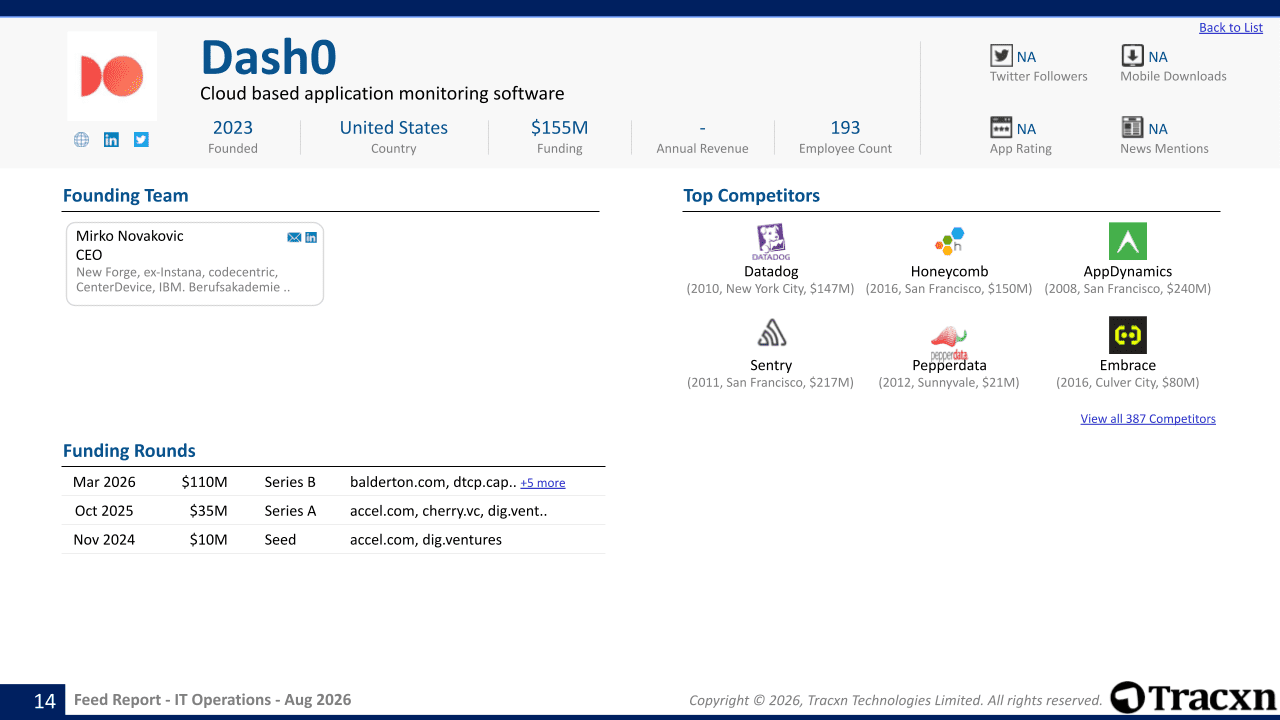Image resolution: width=1280 pixels, height=720 pixels.
Task: Click the Embrace details (2016, Culver City, $80M)
Action: [x=1128, y=383]
